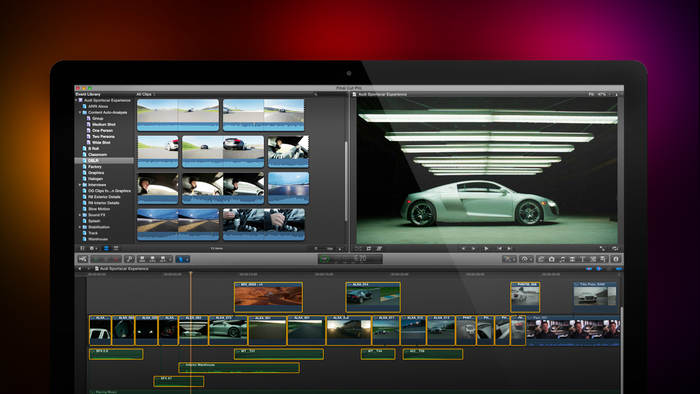
Task: Select the Warehouse collection
Action: [x=98, y=239]
